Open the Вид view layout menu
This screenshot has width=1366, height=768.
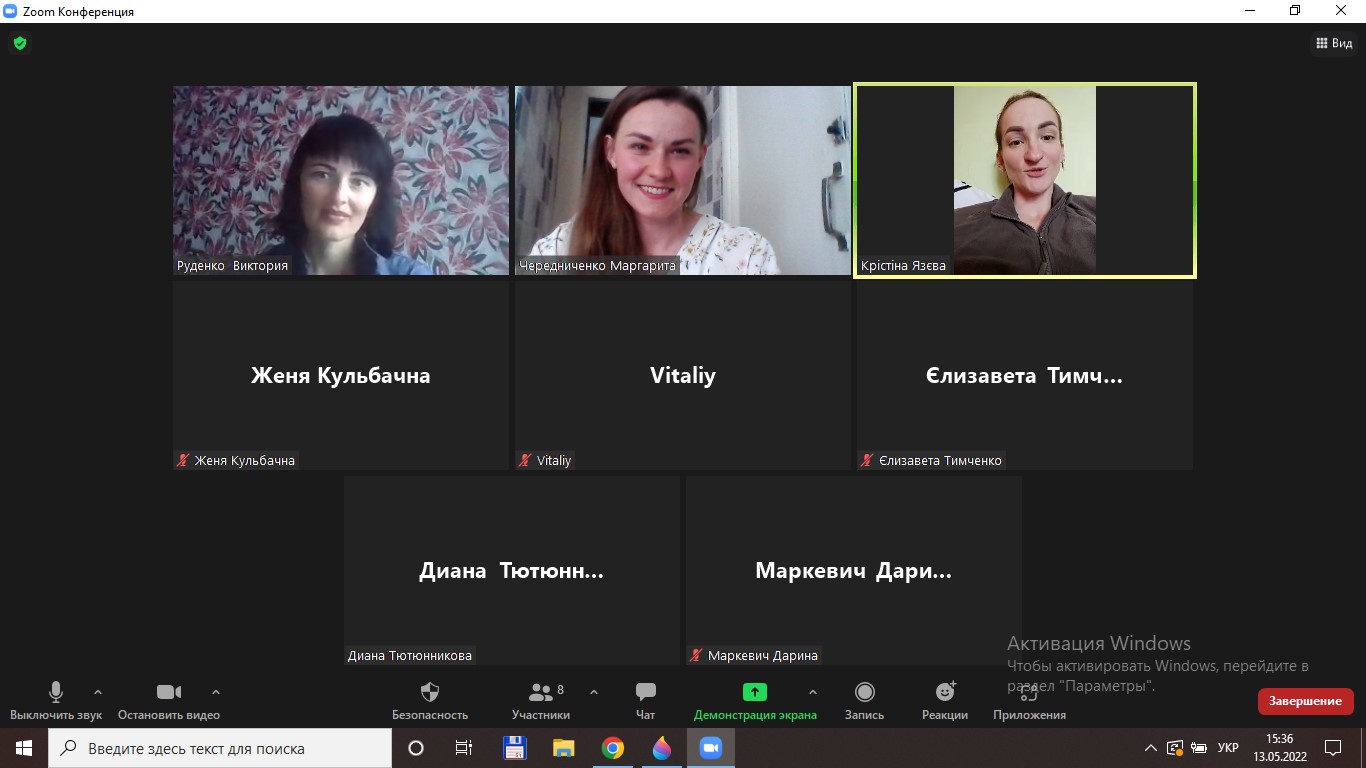pos(1333,43)
